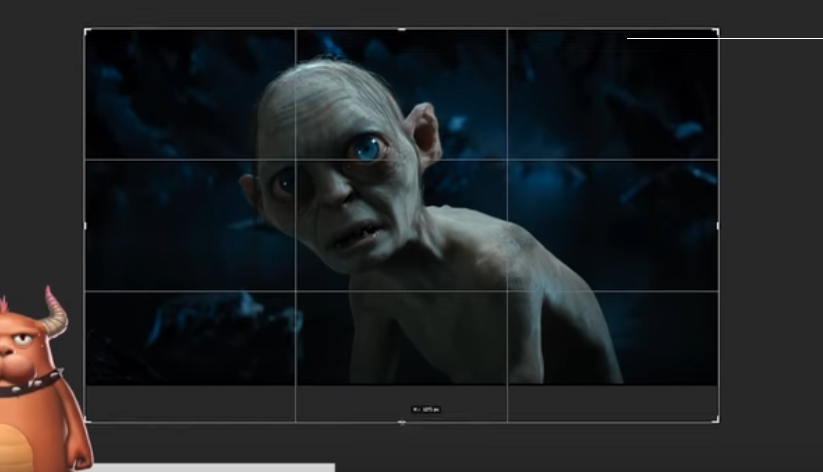Image resolution: width=823 pixels, height=472 pixels.
Task: Click the right-middle crop edge handle
Action: pos(718,226)
